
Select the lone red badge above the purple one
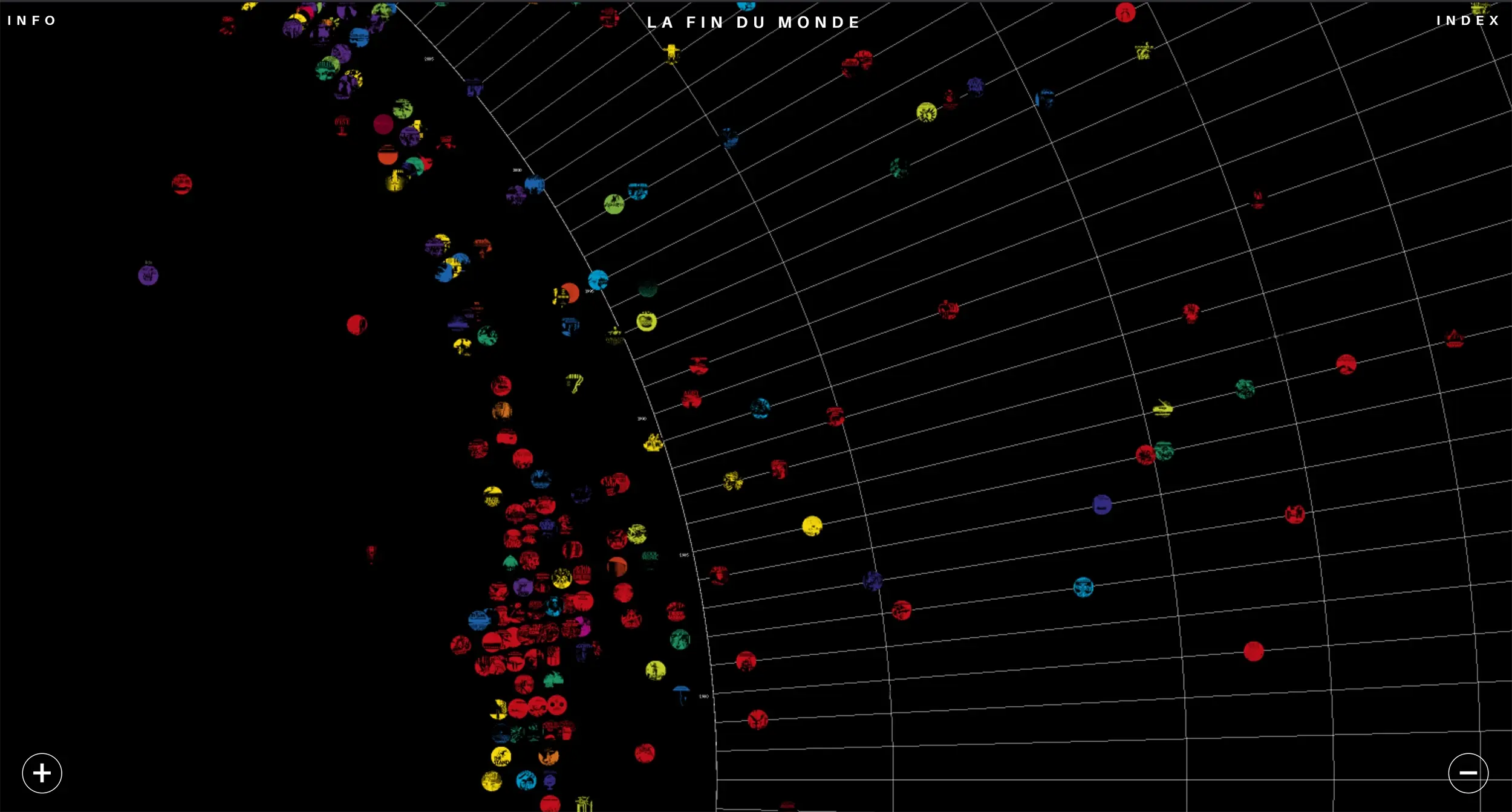tap(181, 184)
